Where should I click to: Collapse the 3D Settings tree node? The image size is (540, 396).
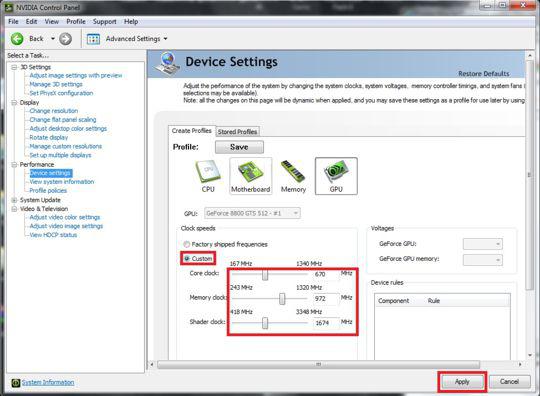[14, 67]
